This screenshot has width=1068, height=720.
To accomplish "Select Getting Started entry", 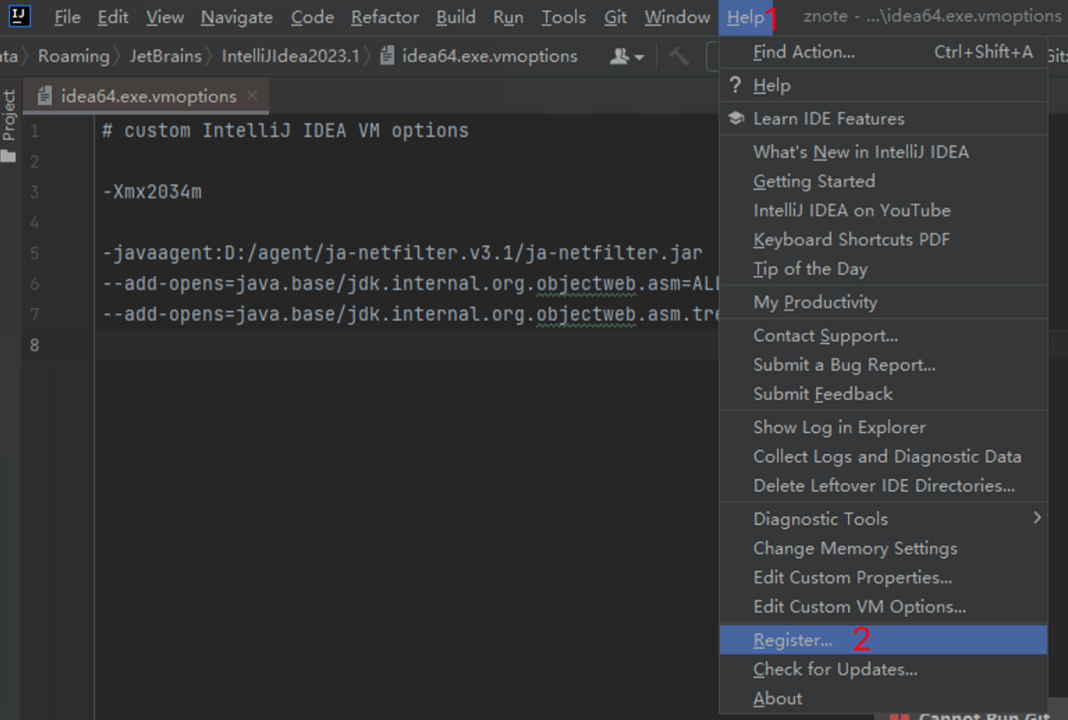I will click(883, 181).
